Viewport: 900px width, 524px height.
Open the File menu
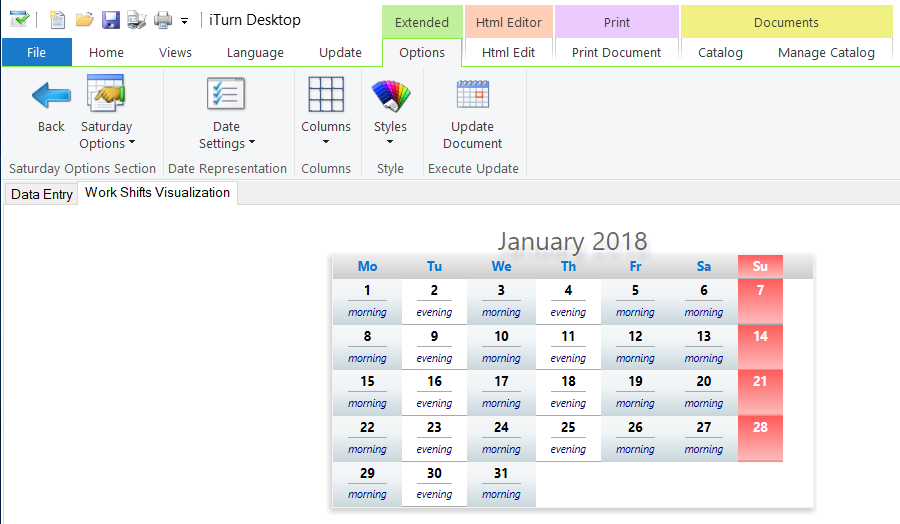point(37,52)
